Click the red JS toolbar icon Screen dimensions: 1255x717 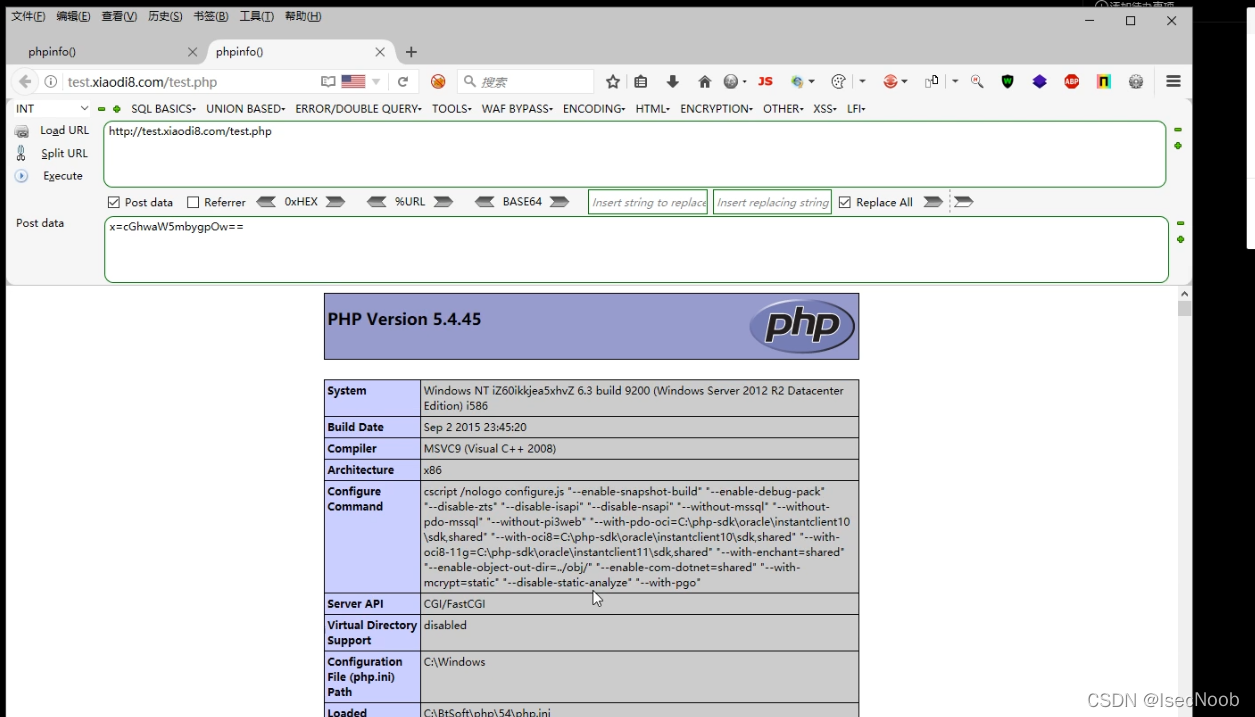click(765, 82)
